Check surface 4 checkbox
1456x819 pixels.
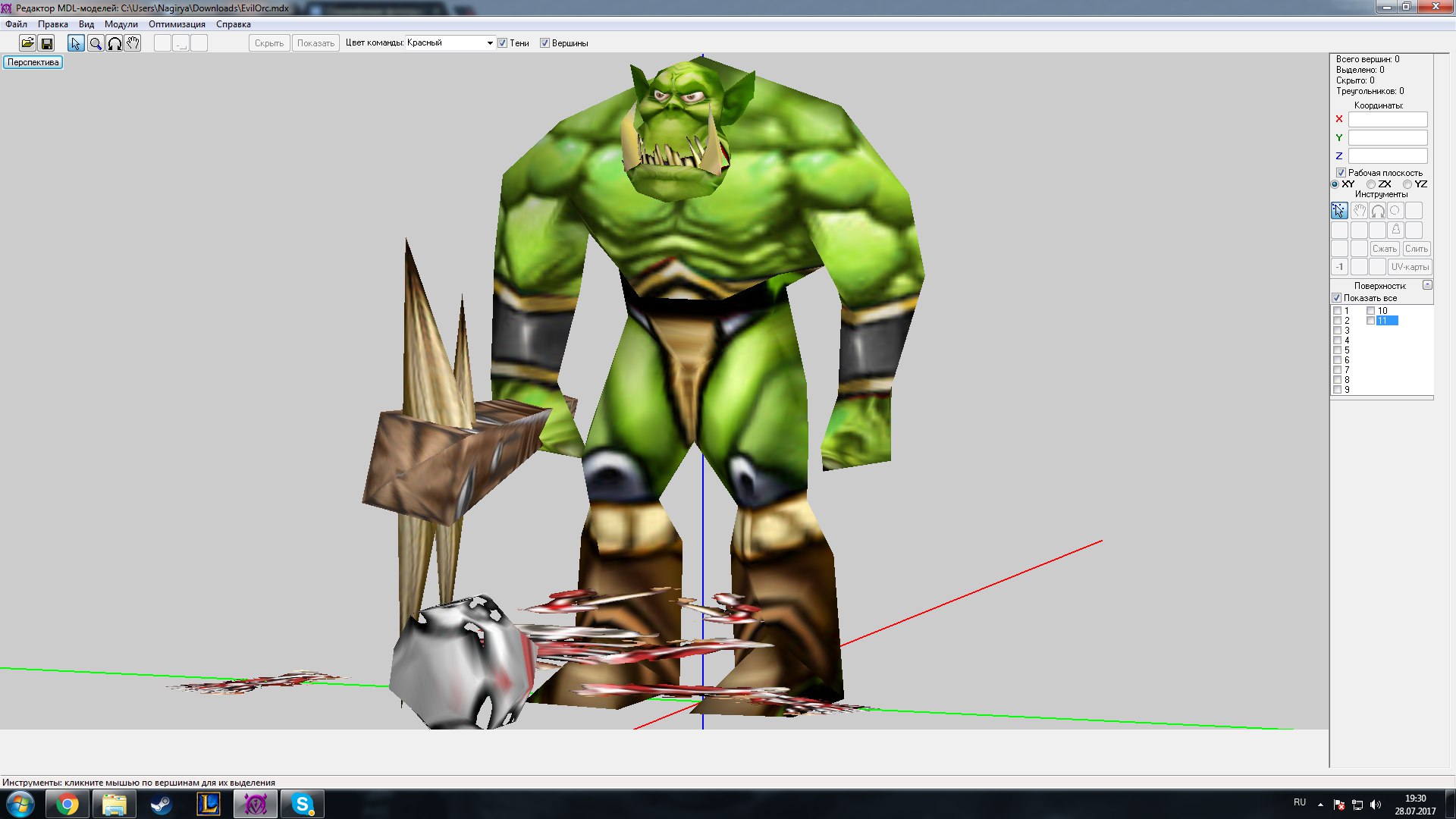pos(1337,340)
